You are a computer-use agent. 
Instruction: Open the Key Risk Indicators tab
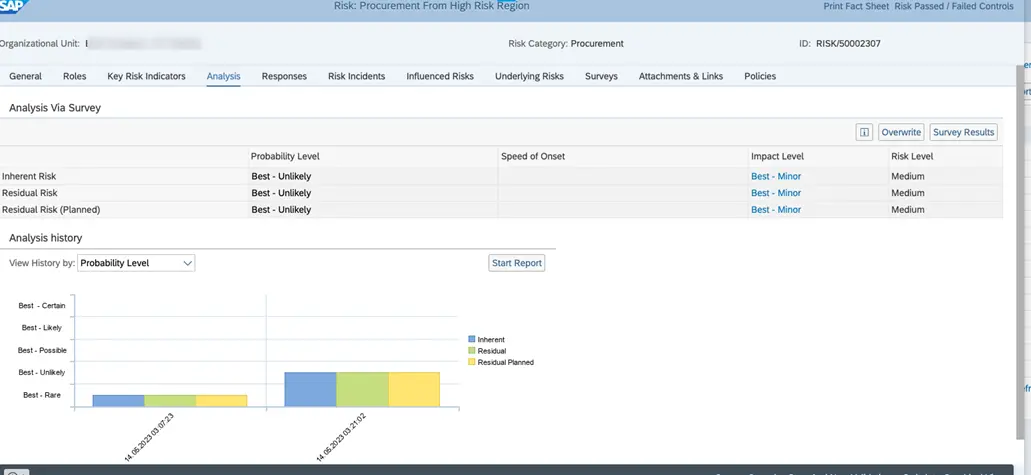146,76
